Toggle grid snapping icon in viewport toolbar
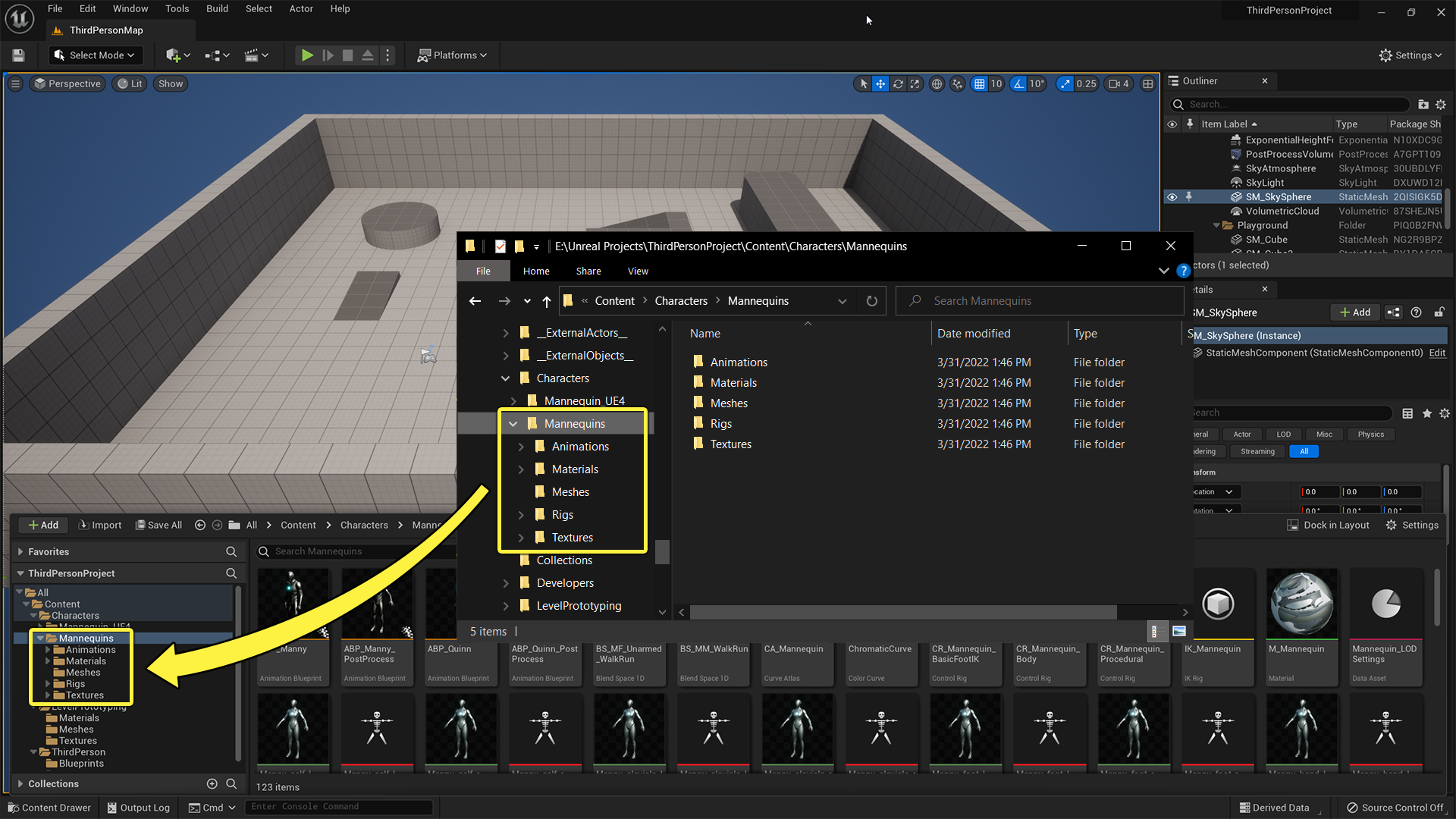 coord(980,84)
